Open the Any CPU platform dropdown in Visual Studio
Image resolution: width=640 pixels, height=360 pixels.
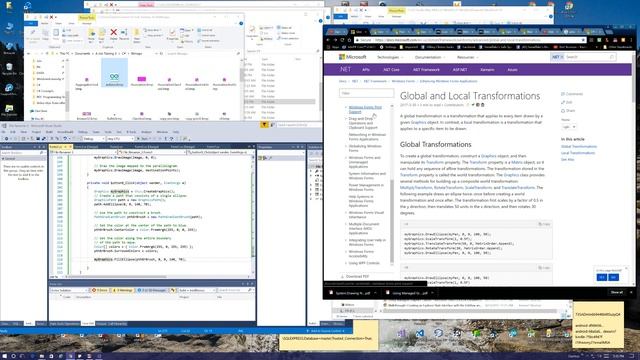(120, 139)
